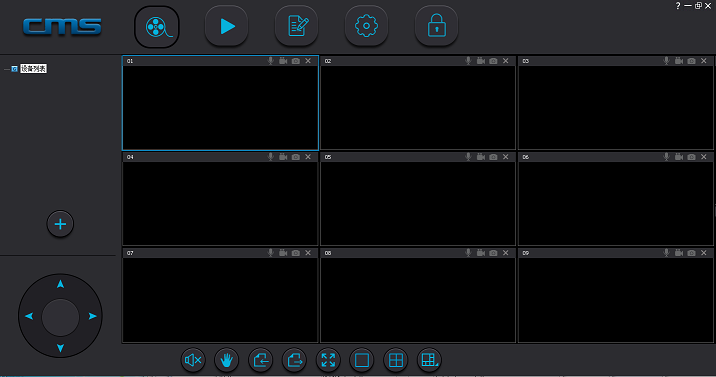The height and width of the screenshot is (377, 716).
Task: Close channel 01 video
Action: (308, 61)
